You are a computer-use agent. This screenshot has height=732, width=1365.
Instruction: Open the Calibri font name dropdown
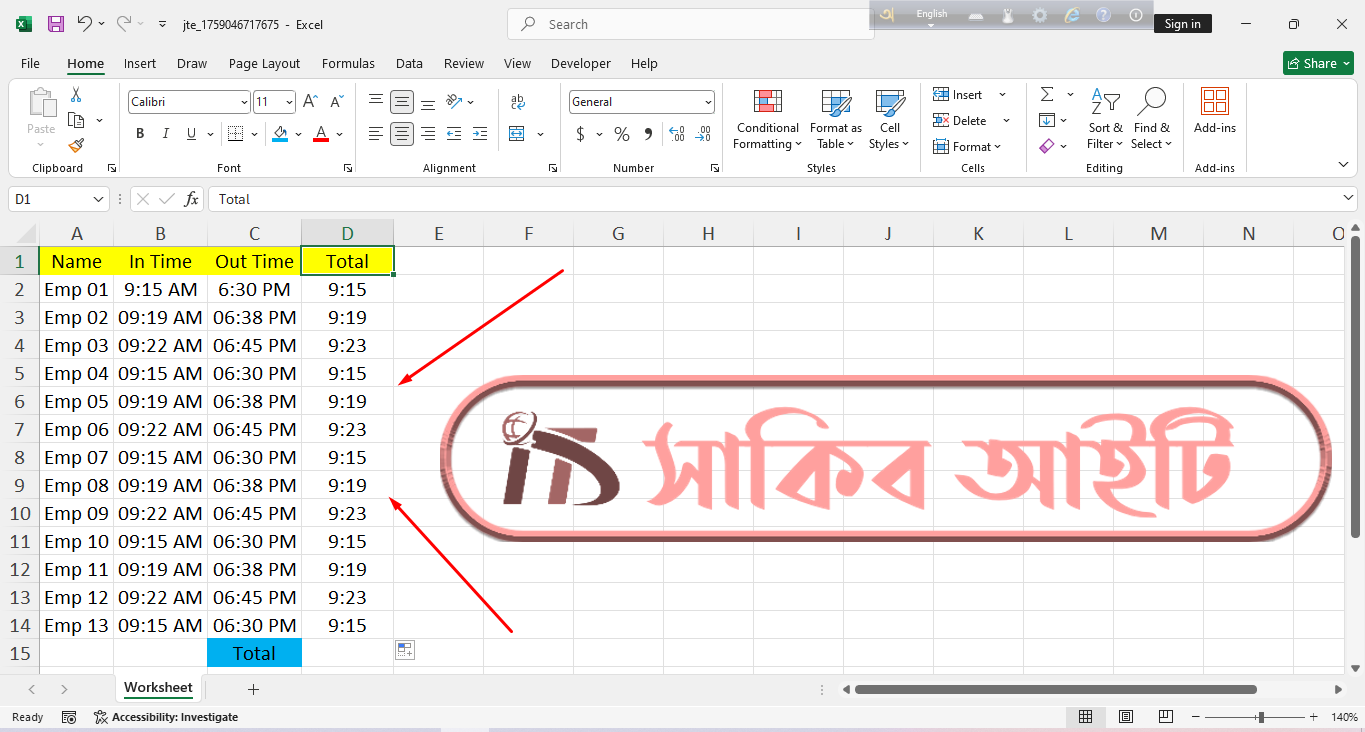tap(244, 102)
